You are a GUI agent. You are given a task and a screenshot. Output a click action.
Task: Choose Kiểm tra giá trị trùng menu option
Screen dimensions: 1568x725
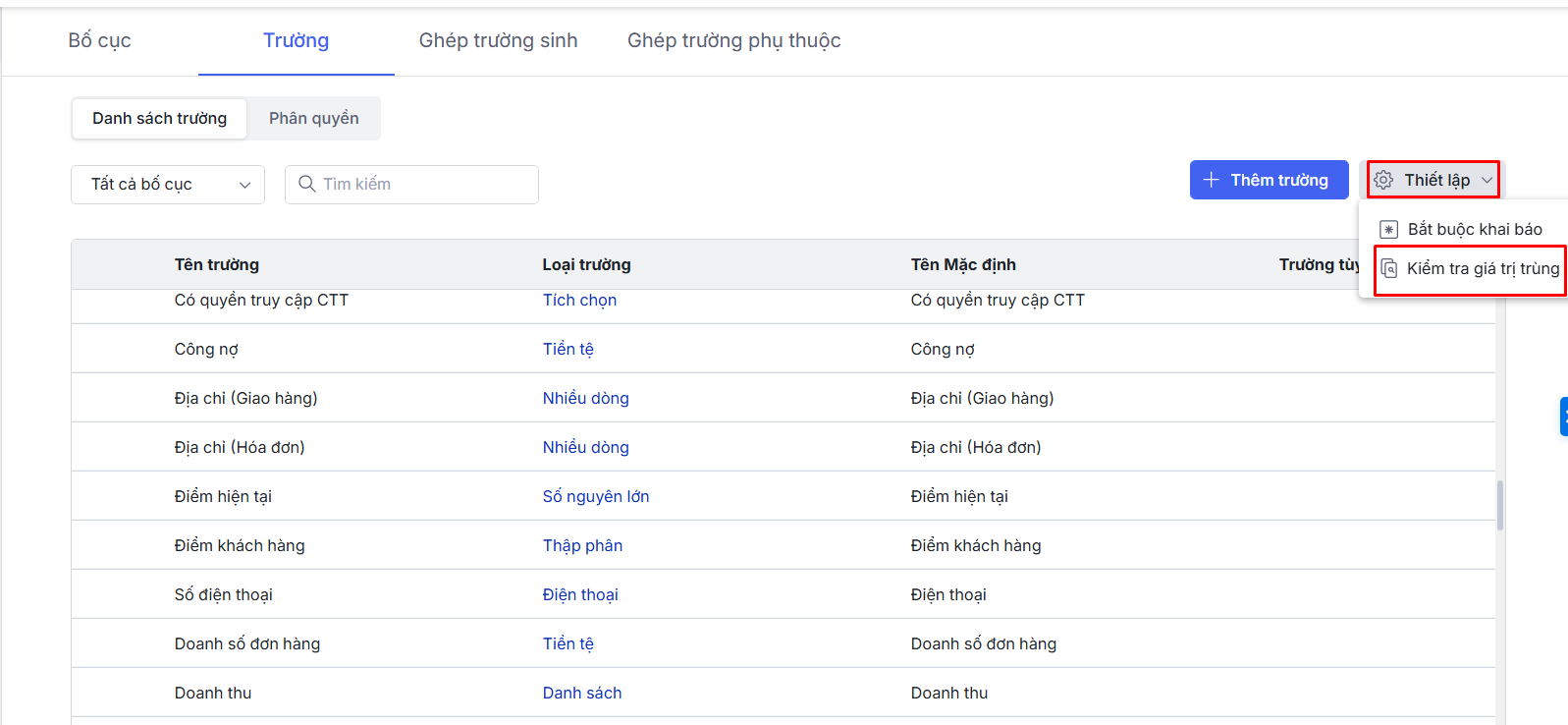1482,269
